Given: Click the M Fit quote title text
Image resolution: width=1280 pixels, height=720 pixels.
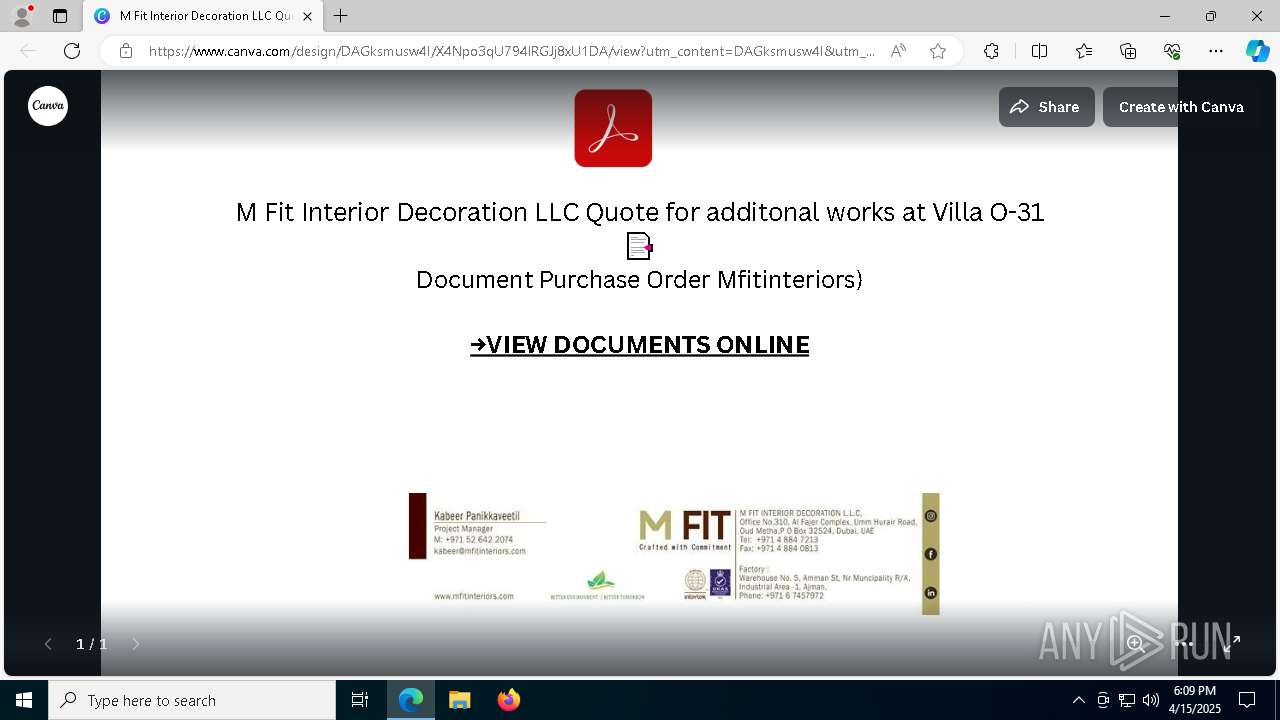Looking at the screenshot, I should pyautogui.click(x=640, y=212).
